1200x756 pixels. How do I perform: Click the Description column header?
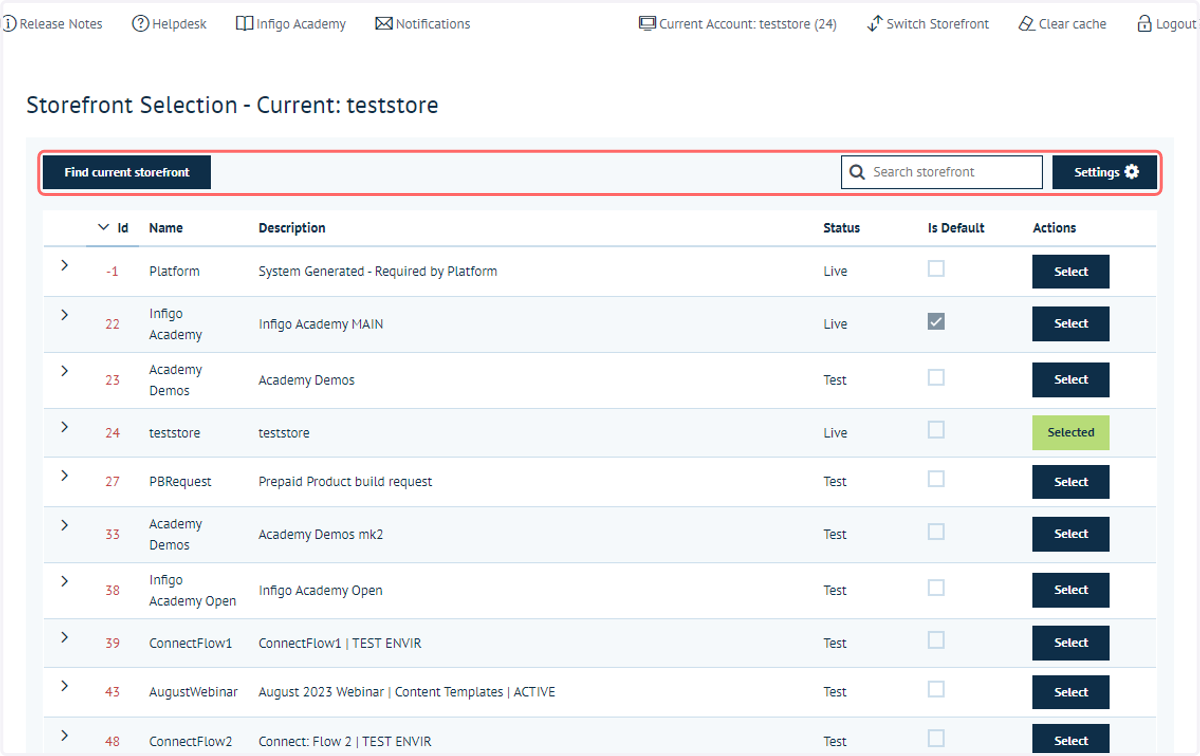(x=292, y=228)
